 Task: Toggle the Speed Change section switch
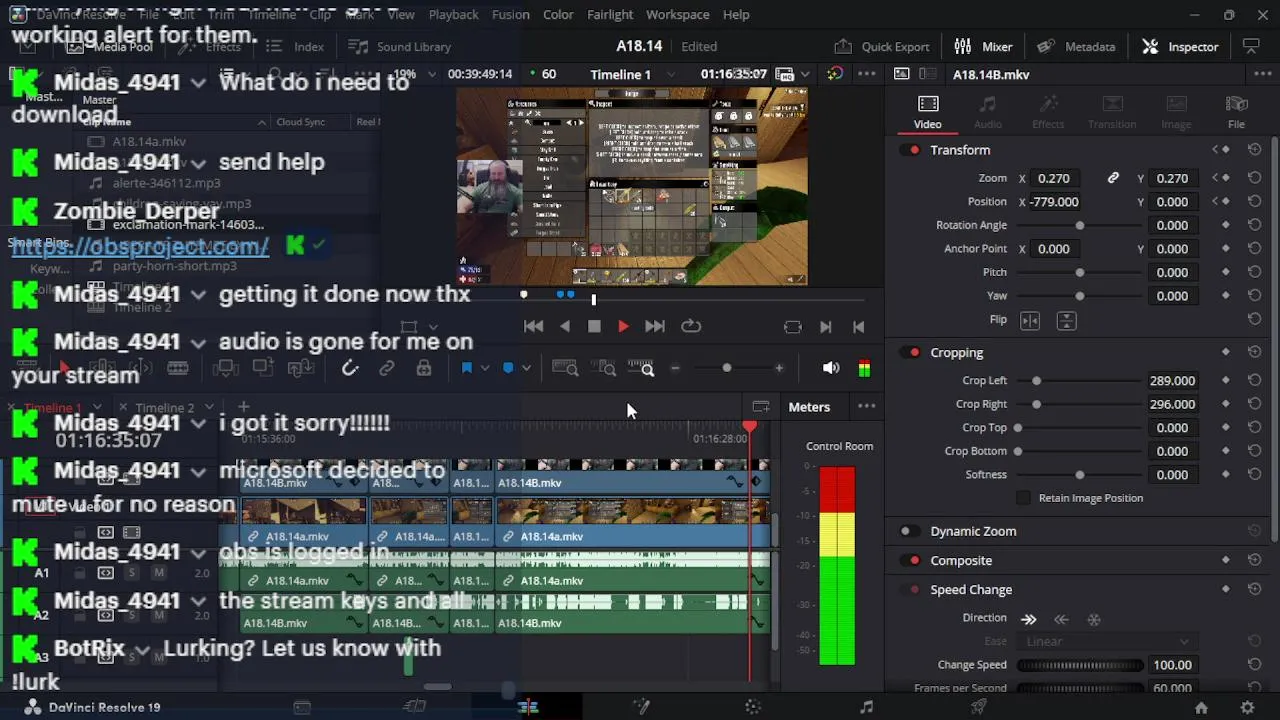click(x=912, y=590)
